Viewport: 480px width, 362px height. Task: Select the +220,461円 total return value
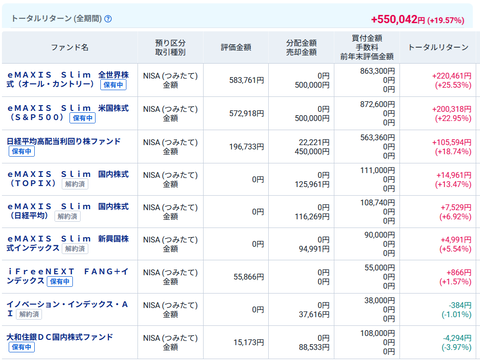452,76
